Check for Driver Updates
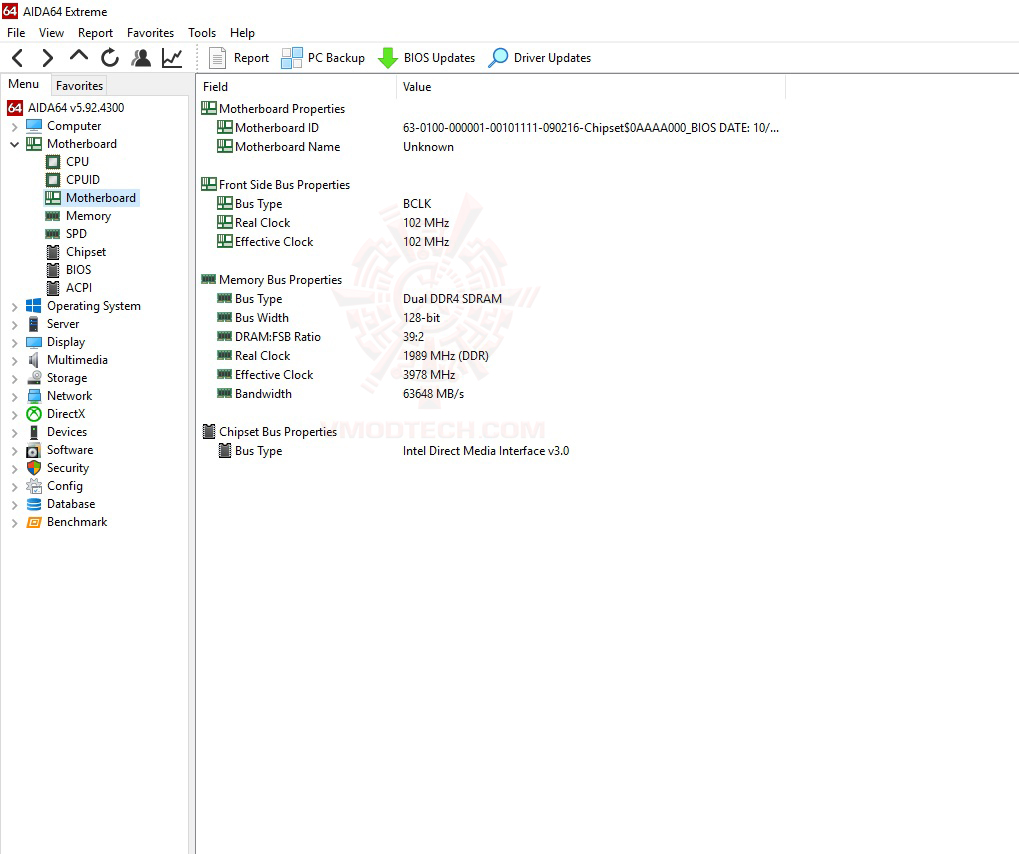This screenshot has height=854, width=1019. pos(539,58)
